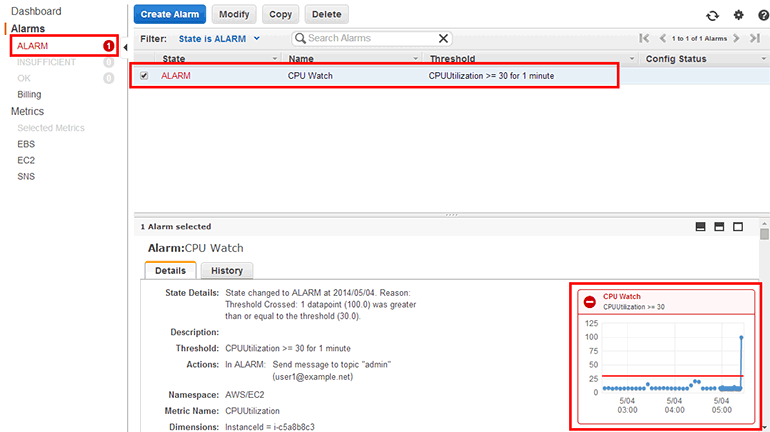Open the State is ALARM filter dropdown
This screenshot has height=432, width=770.
pos(219,38)
